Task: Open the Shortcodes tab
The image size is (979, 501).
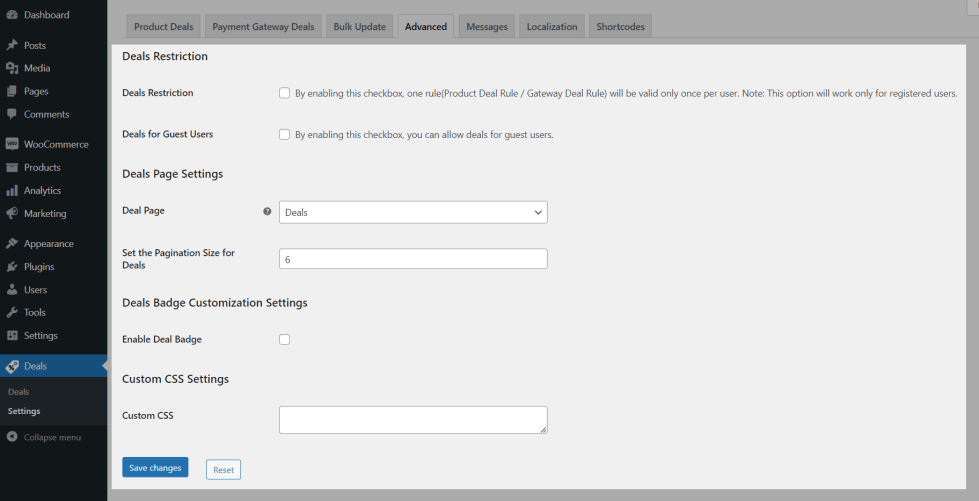Action: 621,27
